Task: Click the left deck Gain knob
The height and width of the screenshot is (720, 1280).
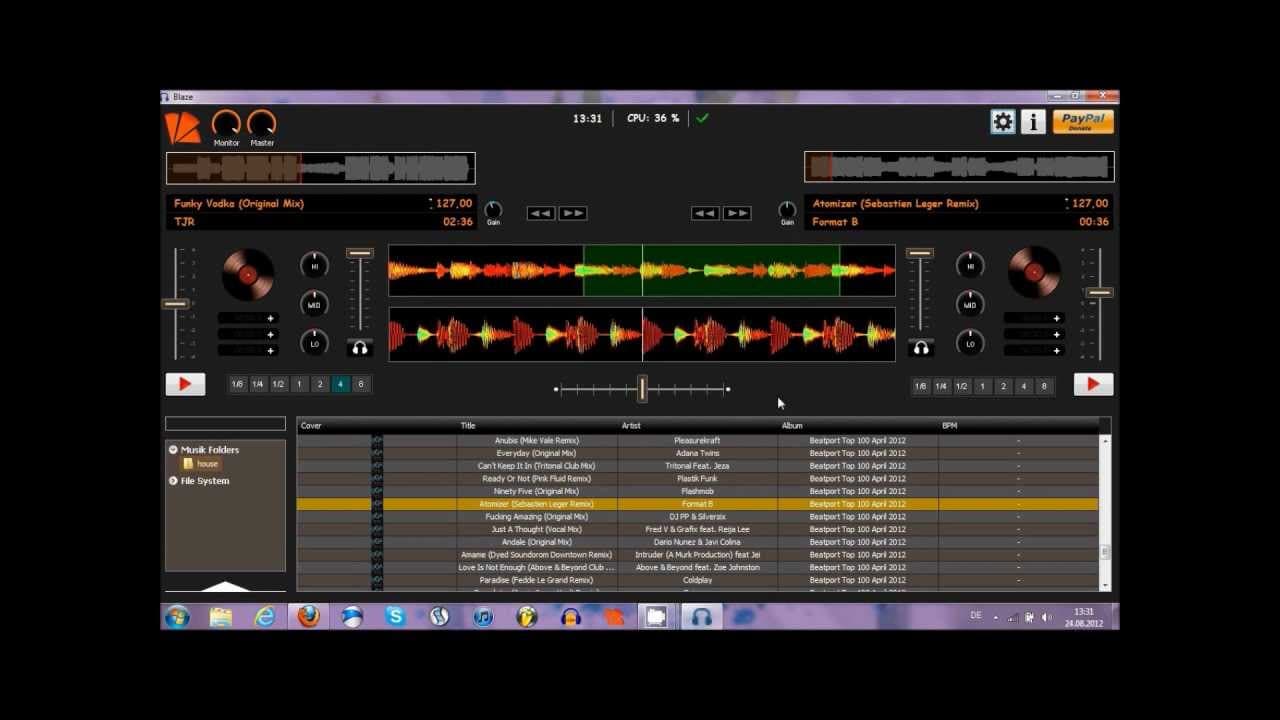Action: click(493, 209)
